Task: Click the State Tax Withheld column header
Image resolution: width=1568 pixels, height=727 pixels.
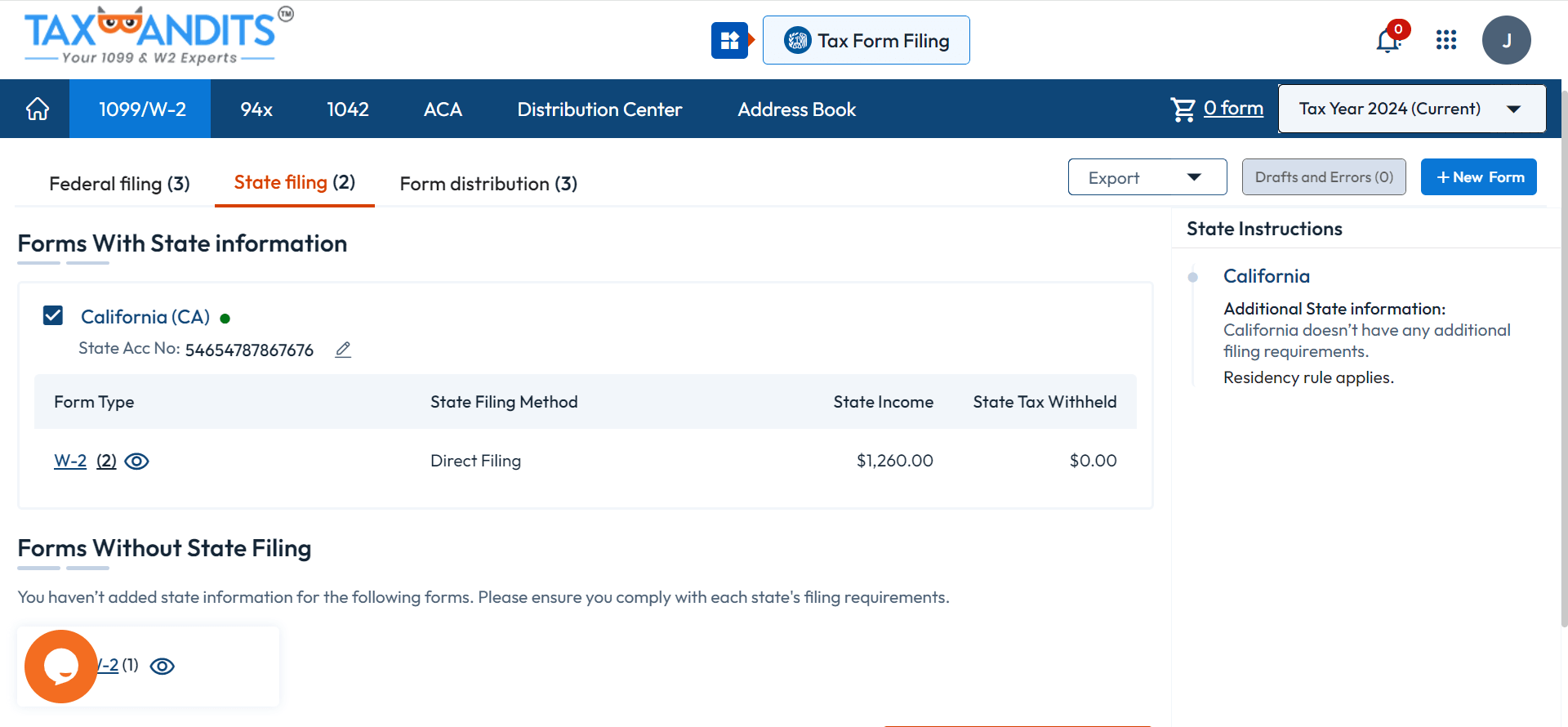Action: click(1045, 402)
